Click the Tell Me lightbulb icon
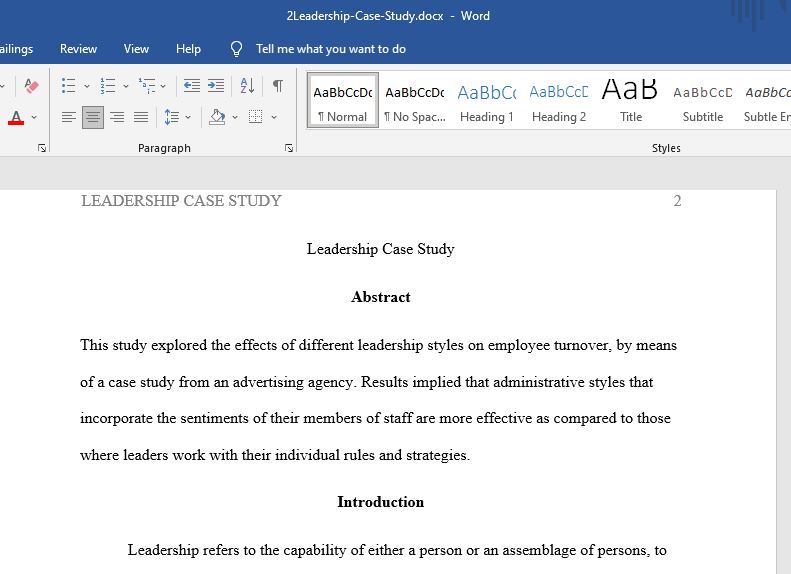Viewport: 791px width, 574px height. 237,49
